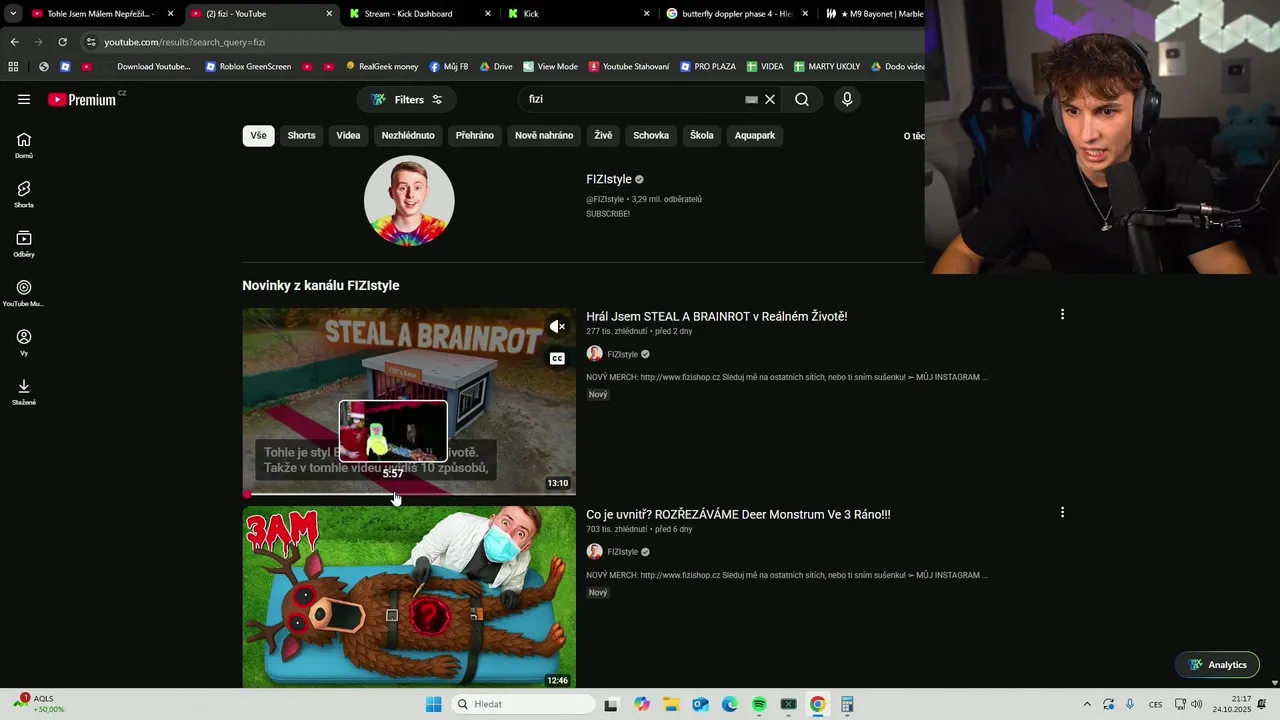Image resolution: width=1280 pixels, height=720 pixels.
Task: Click the red preview progress bar
Action: pos(409,494)
